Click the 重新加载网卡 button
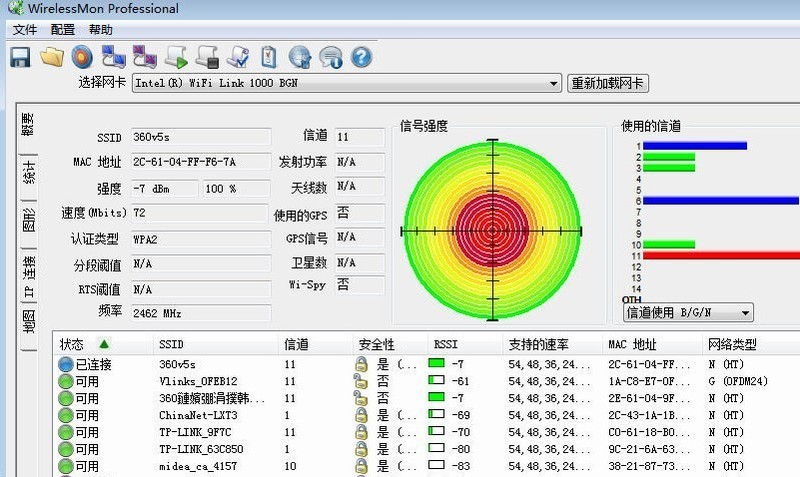Image resolution: width=800 pixels, height=477 pixels. [x=608, y=83]
